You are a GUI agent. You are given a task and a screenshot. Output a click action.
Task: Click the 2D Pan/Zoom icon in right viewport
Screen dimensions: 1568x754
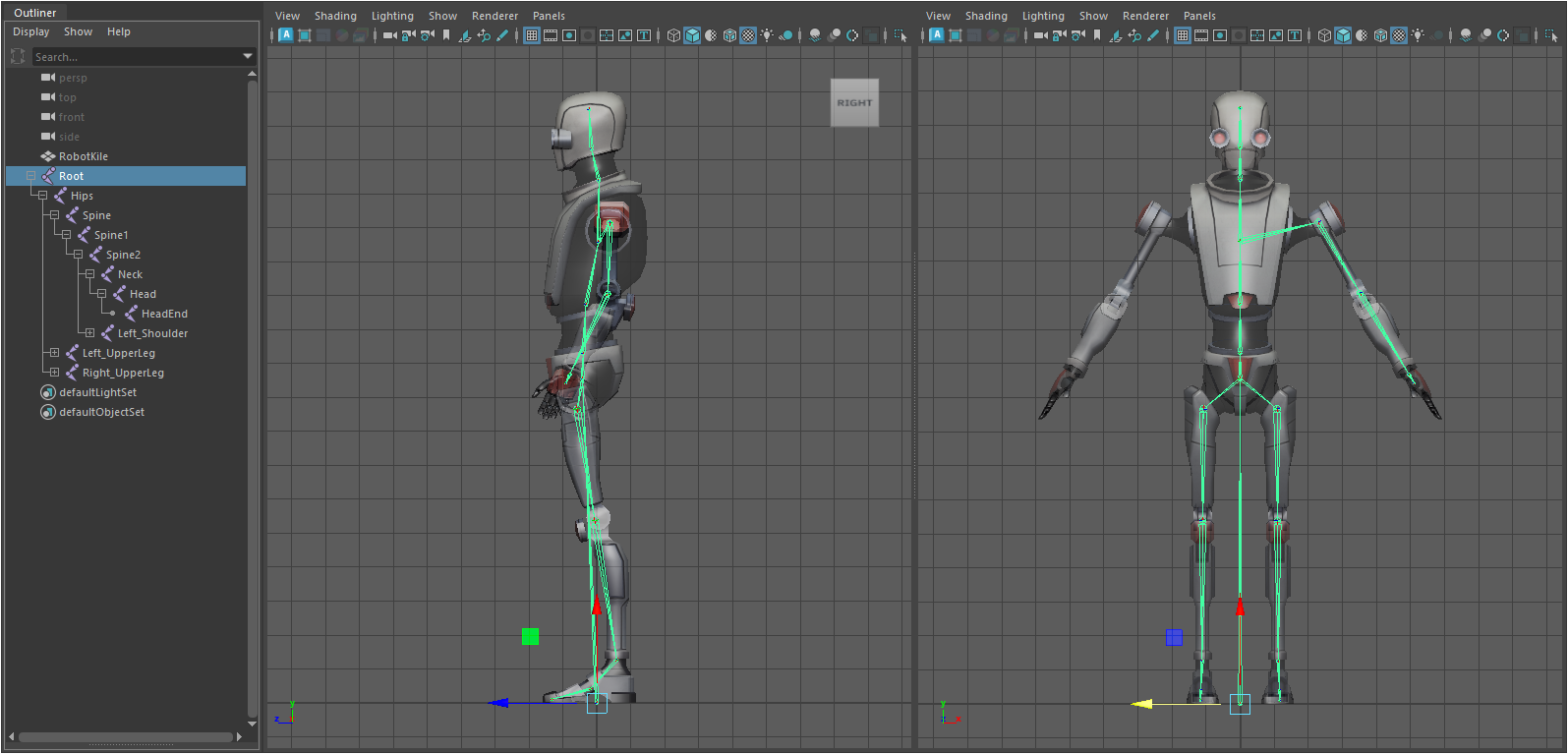click(x=1134, y=35)
